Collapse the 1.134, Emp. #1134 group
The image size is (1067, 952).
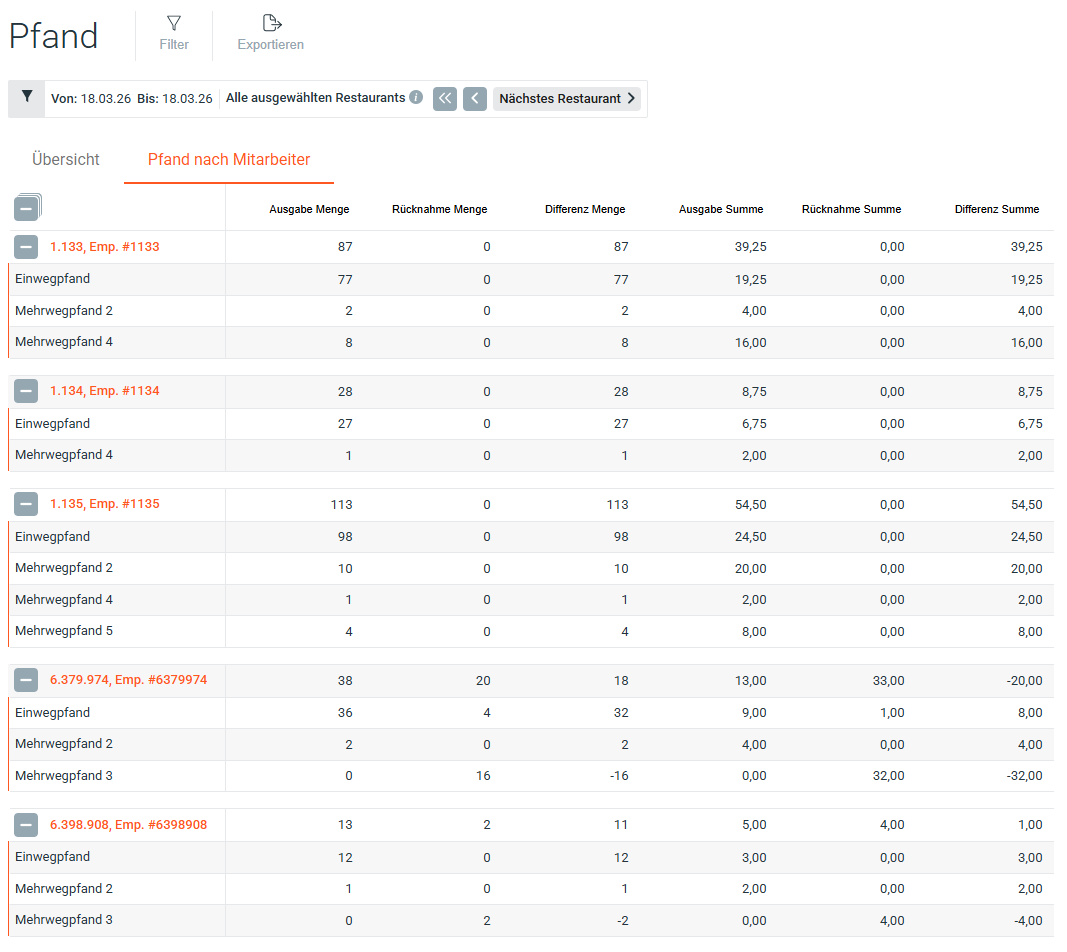tap(26, 391)
